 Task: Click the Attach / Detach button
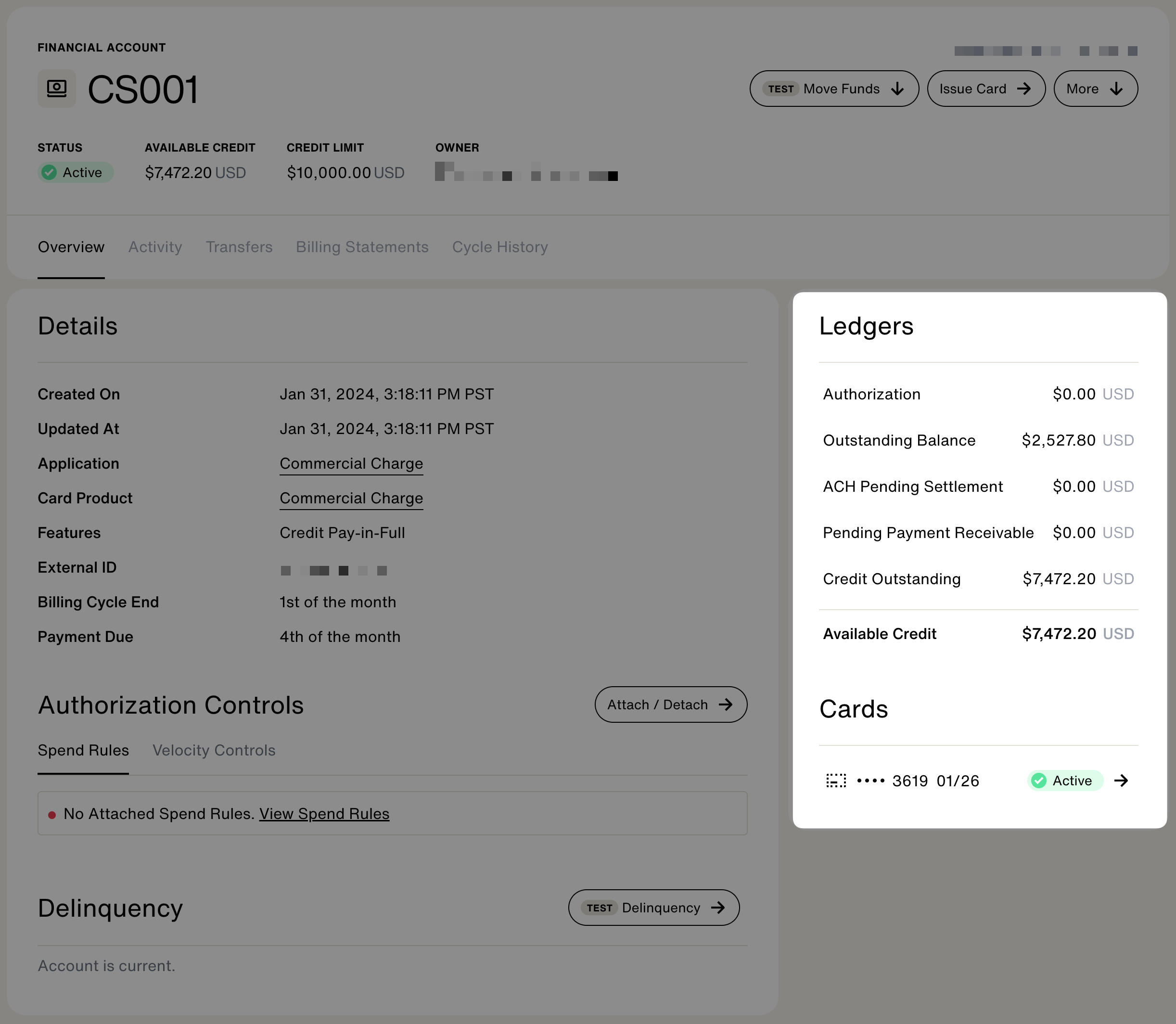[x=670, y=704]
